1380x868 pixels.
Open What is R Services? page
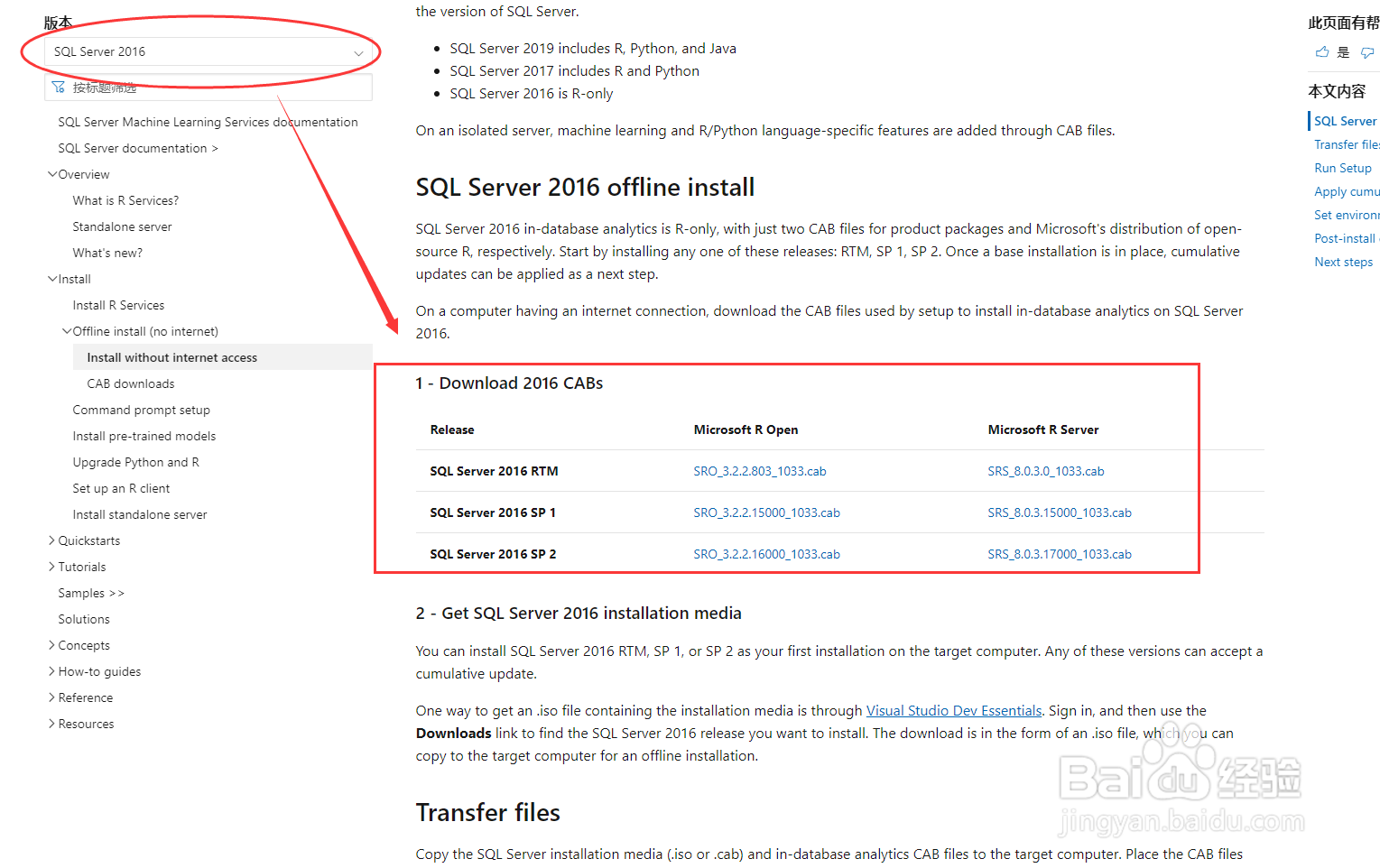pyautogui.click(x=125, y=200)
